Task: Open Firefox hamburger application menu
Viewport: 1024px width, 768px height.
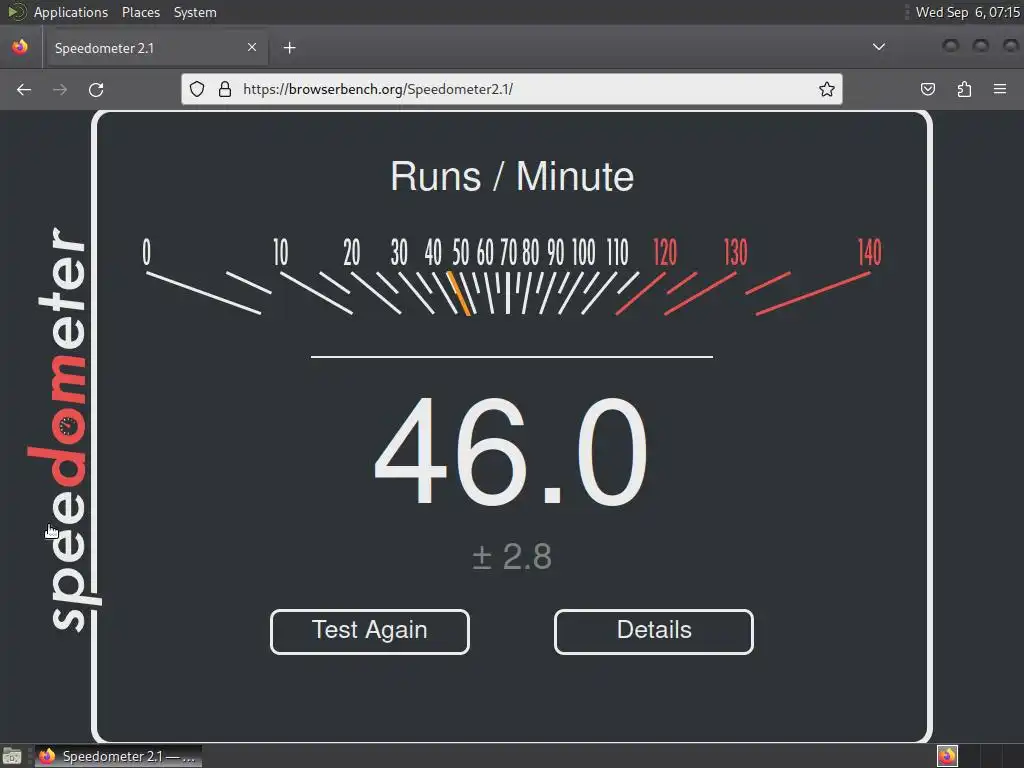Action: (x=1000, y=89)
